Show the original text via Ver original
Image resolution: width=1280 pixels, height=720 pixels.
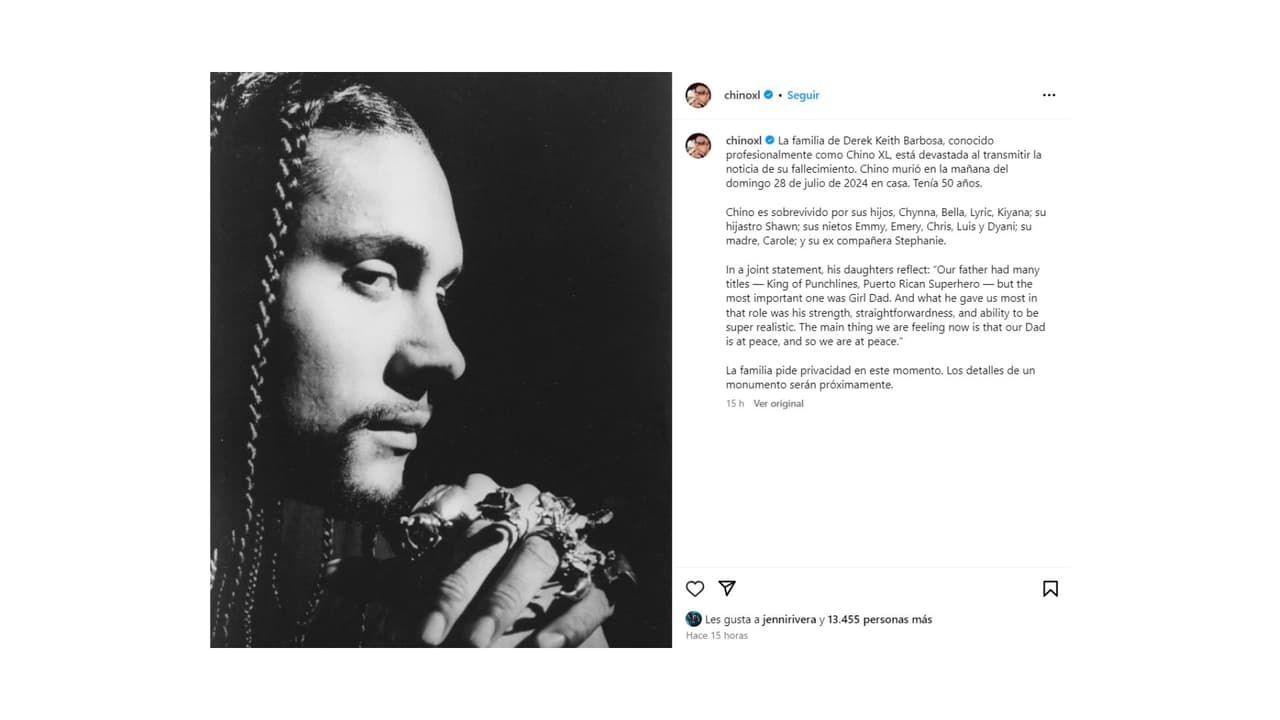(x=778, y=404)
